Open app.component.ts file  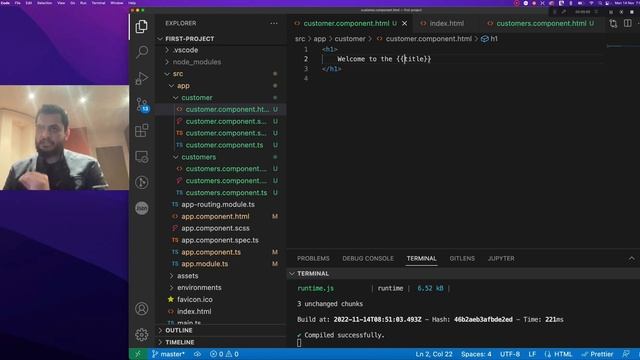coord(221,252)
